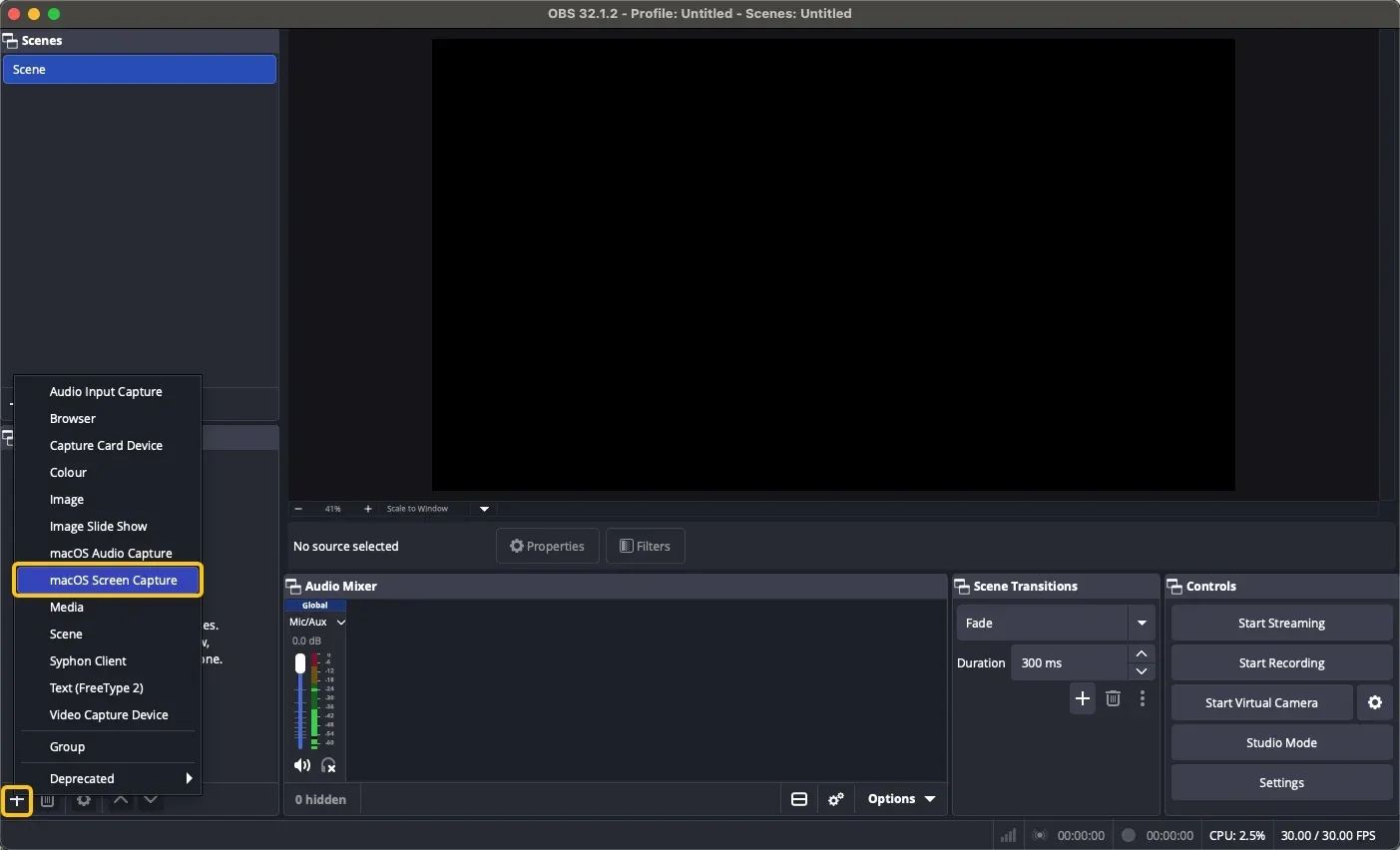Viewport: 1400px width, 850px height.
Task: Select macOS Audio Capture menu item
Action: click(108, 553)
